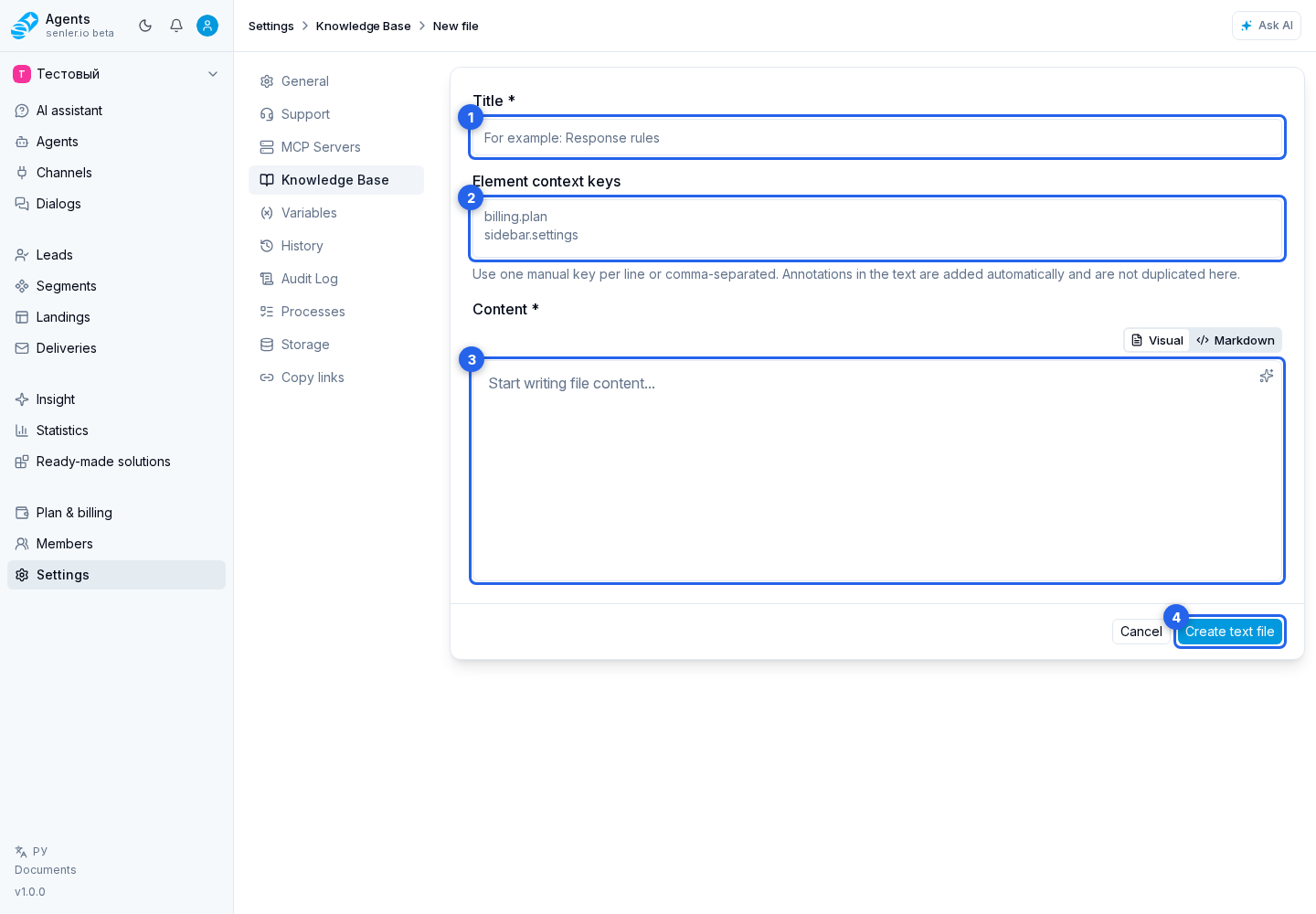Click the AI sparkle icon in content editor
The height and width of the screenshot is (914, 1316).
[1267, 376]
